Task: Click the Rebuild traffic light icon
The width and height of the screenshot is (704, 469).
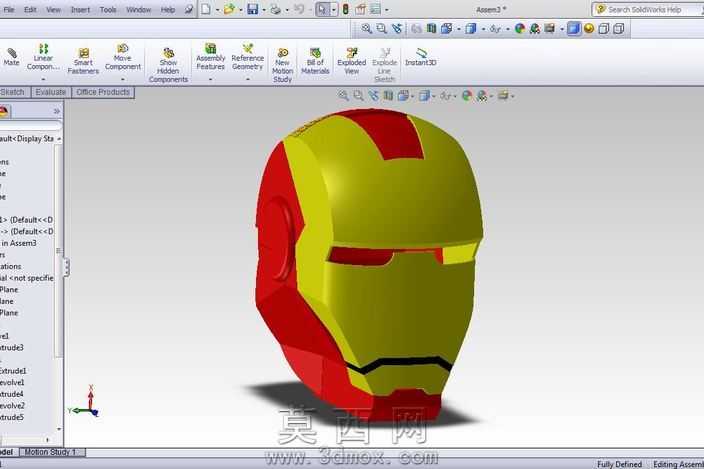Action: tap(346, 9)
